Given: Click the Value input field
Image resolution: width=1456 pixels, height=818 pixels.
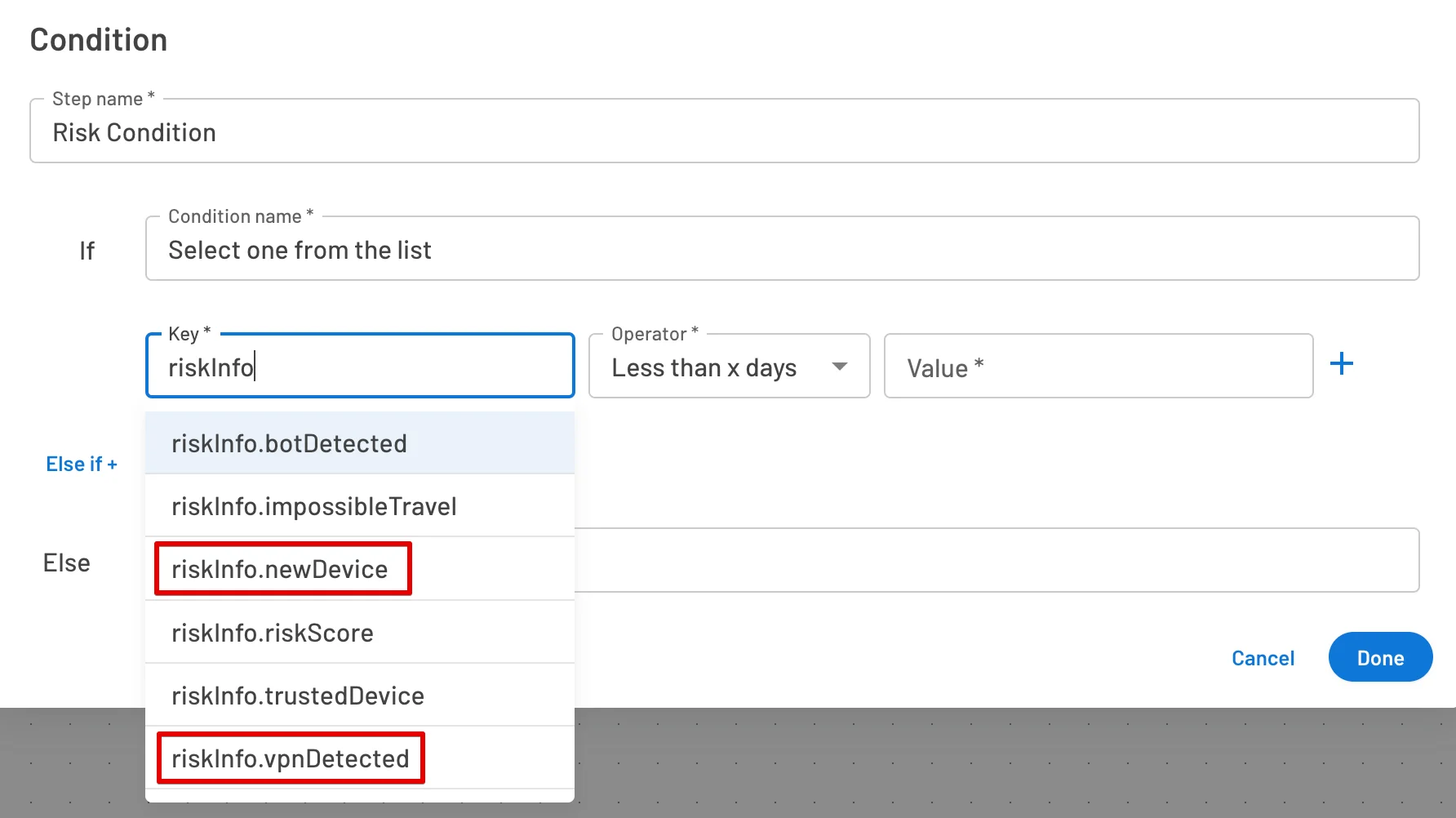Looking at the screenshot, I should pos(1099,366).
